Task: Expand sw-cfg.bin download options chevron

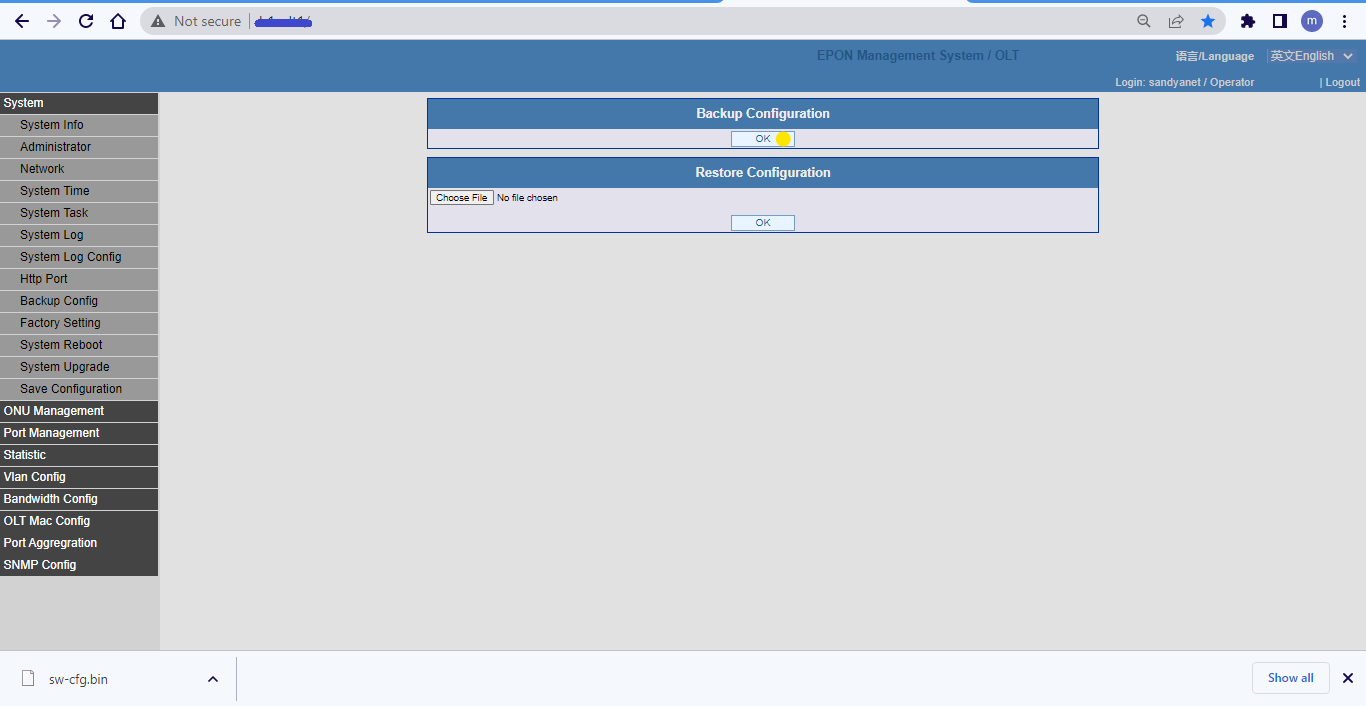Action: point(212,679)
